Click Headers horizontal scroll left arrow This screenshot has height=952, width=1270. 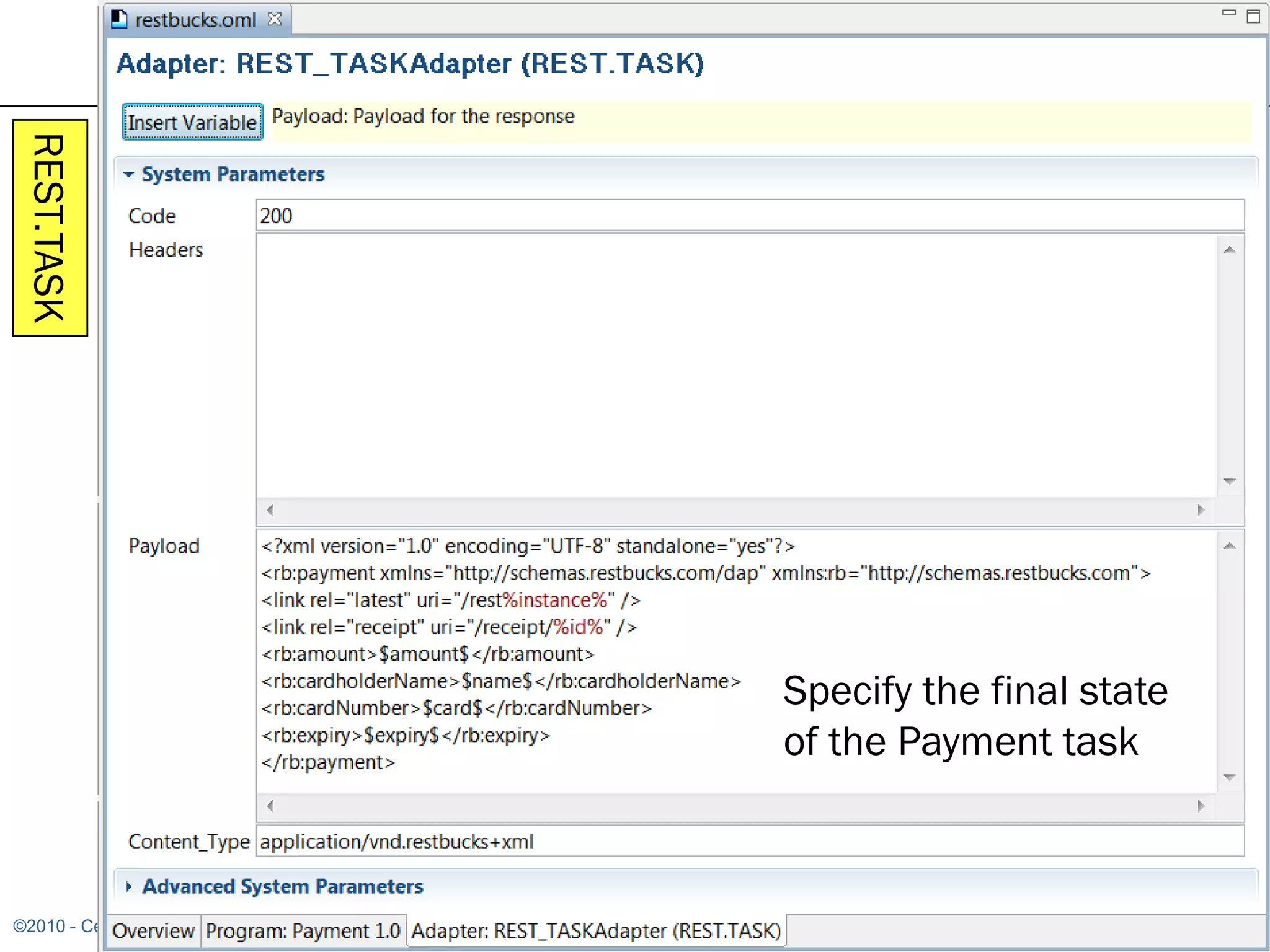tap(270, 510)
